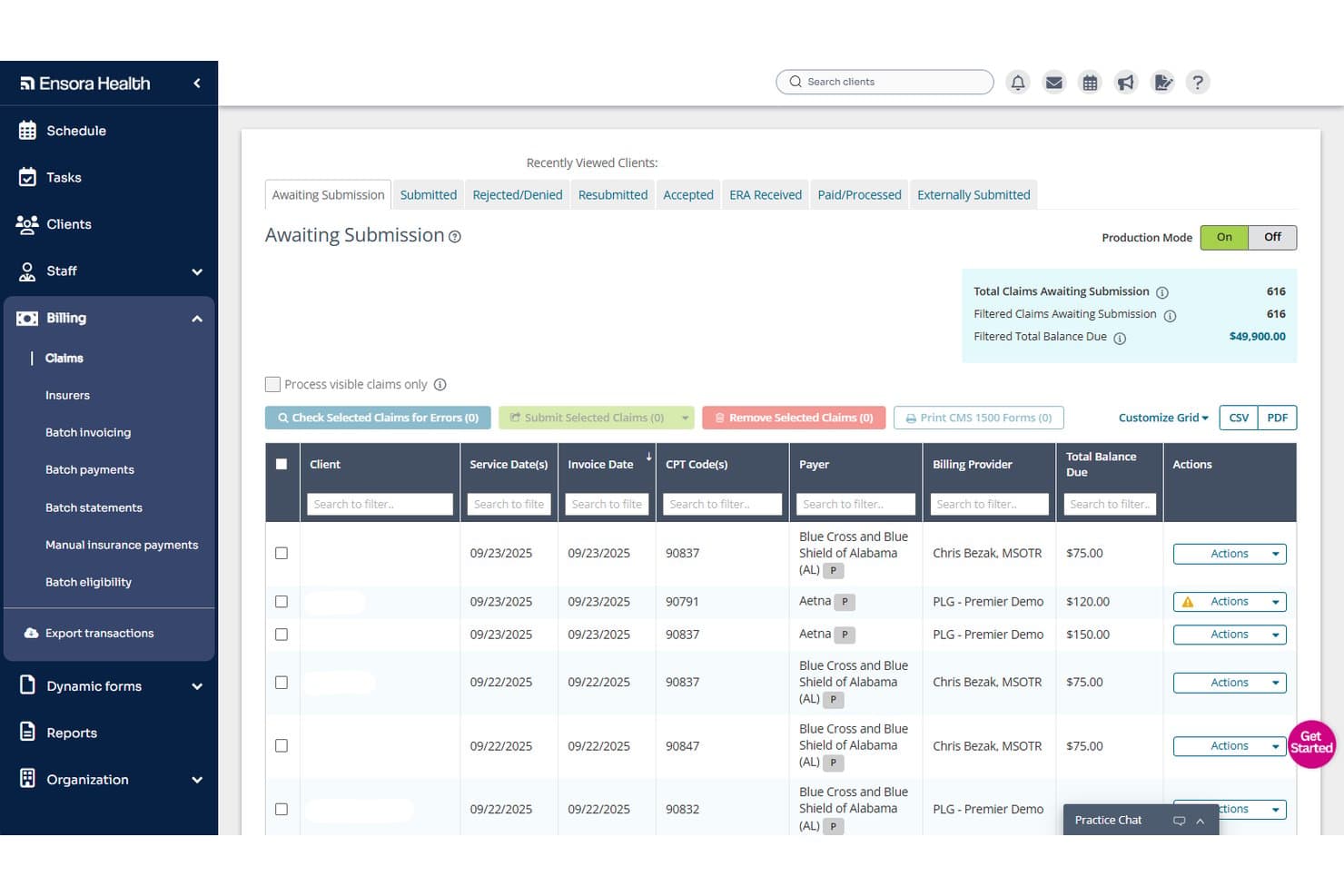Viewport: 1344px width, 896px height.
Task: Click the Invoice Date sort arrow
Action: click(648, 457)
